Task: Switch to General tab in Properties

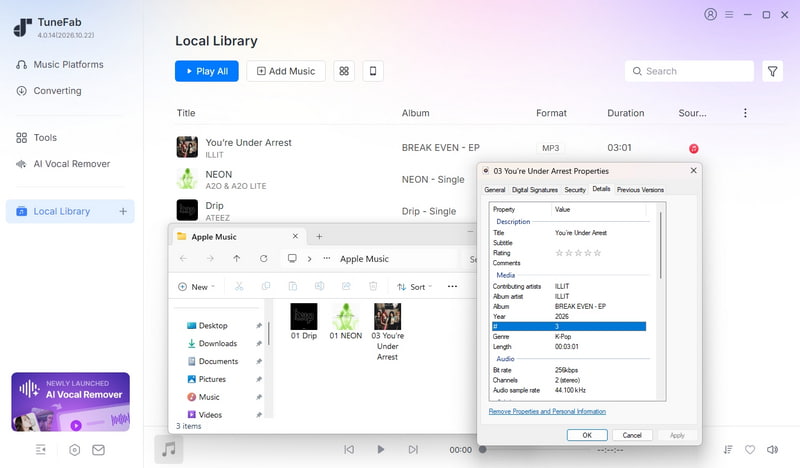Action: [x=494, y=189]
